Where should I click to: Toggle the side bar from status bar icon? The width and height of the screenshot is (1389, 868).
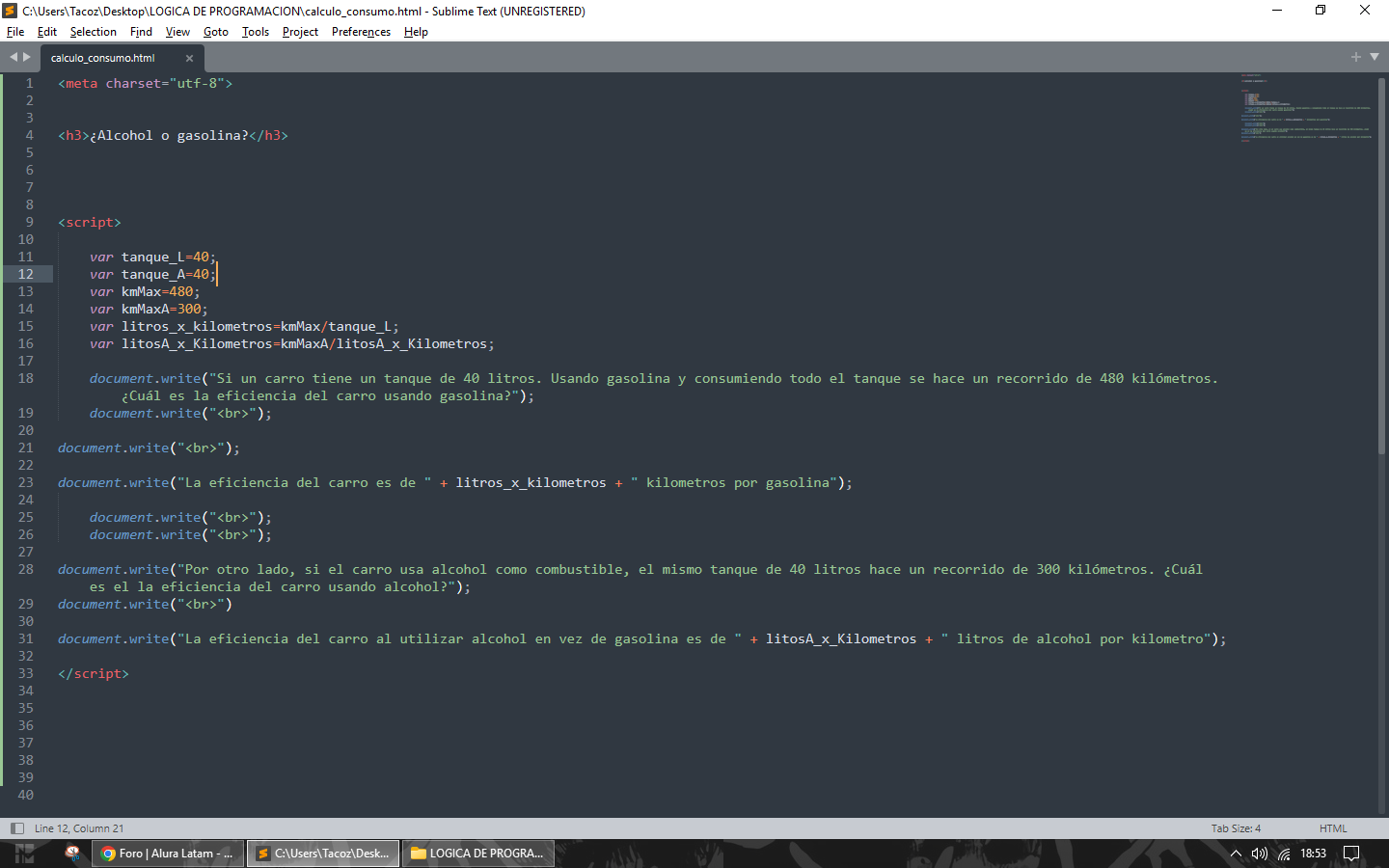[x=16, y=828]
